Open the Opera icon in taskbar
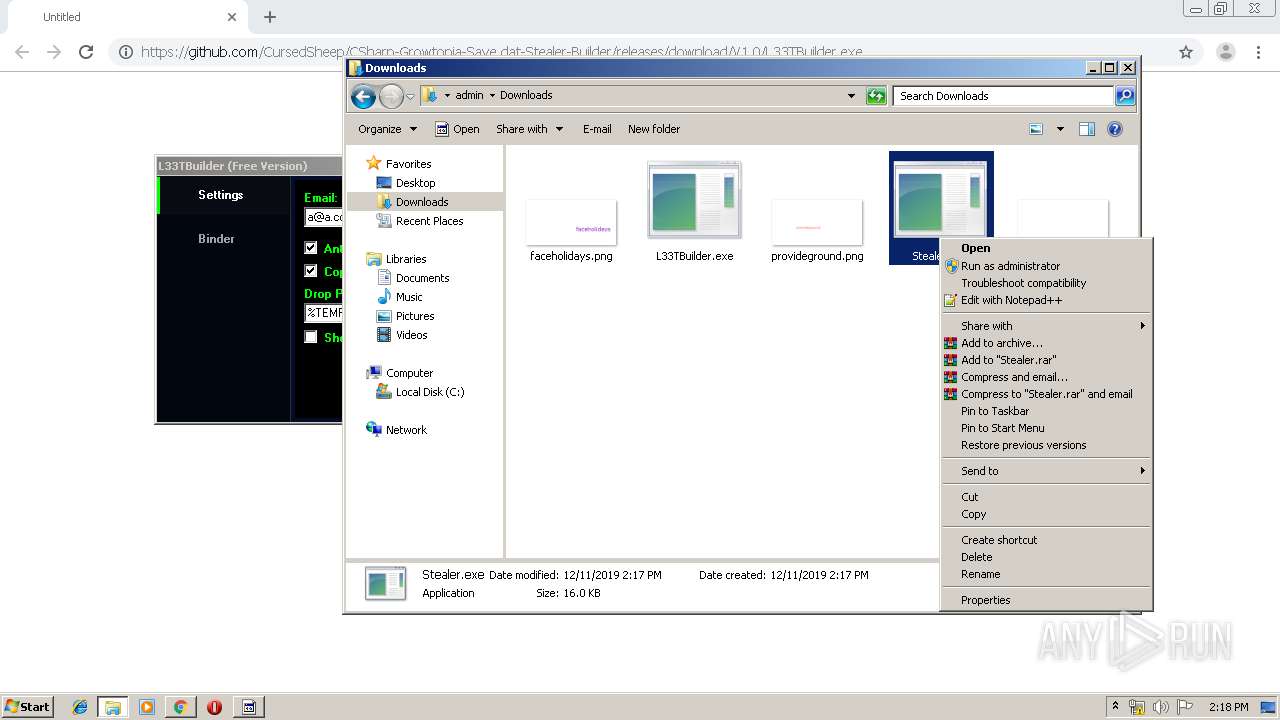This screenshot has height=720, width=1280. (214, 707)
